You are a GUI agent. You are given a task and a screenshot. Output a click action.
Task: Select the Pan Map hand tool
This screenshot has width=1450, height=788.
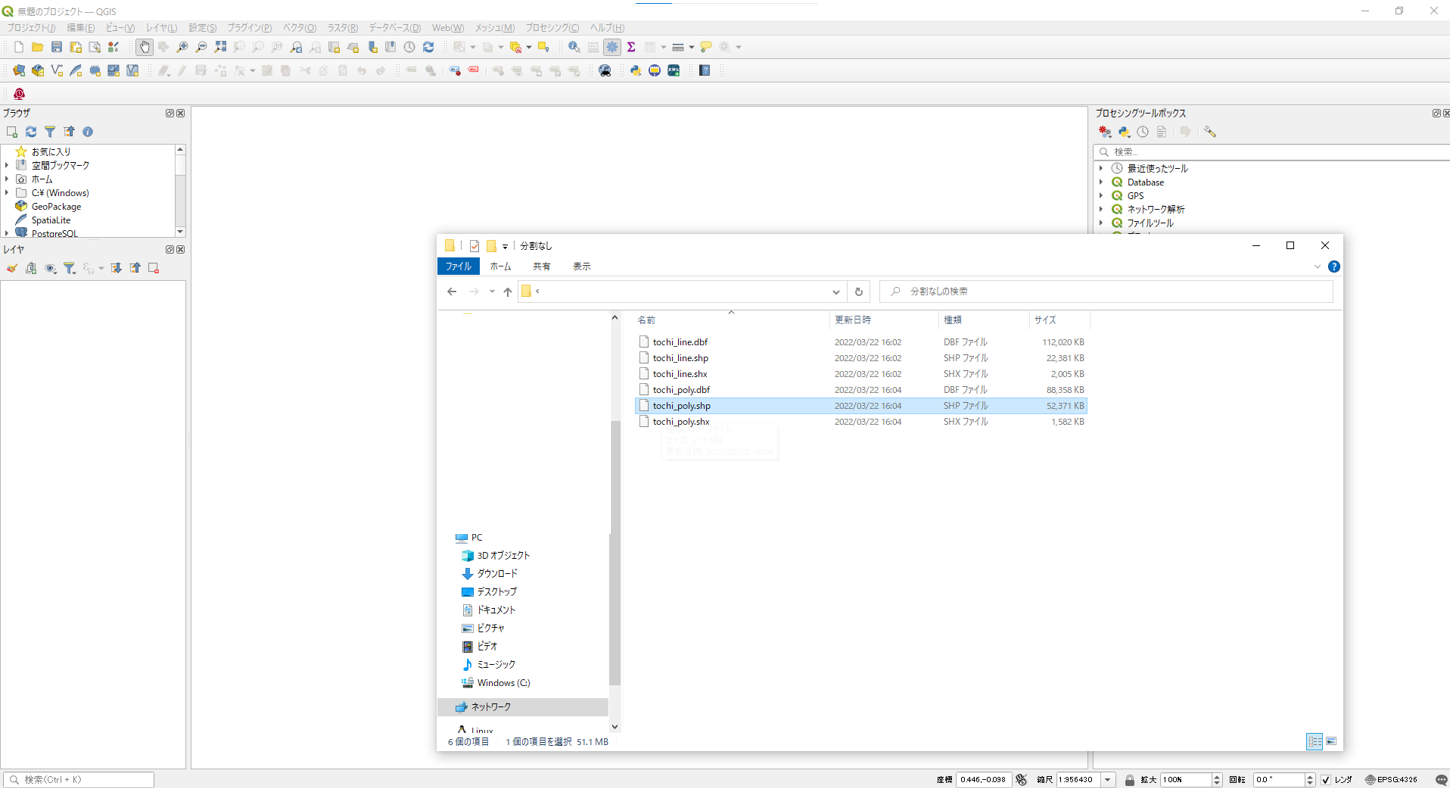tap(144, 47)
